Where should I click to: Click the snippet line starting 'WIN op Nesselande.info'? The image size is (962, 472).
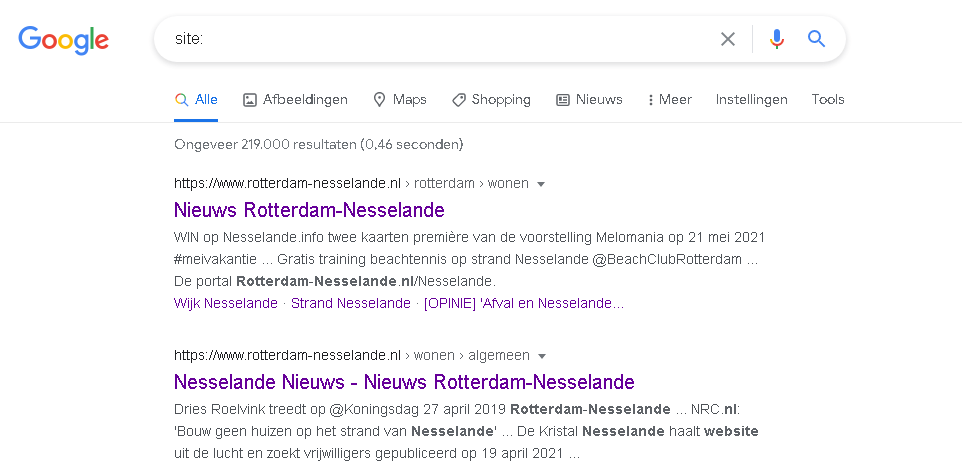click(x=469, y=237)
